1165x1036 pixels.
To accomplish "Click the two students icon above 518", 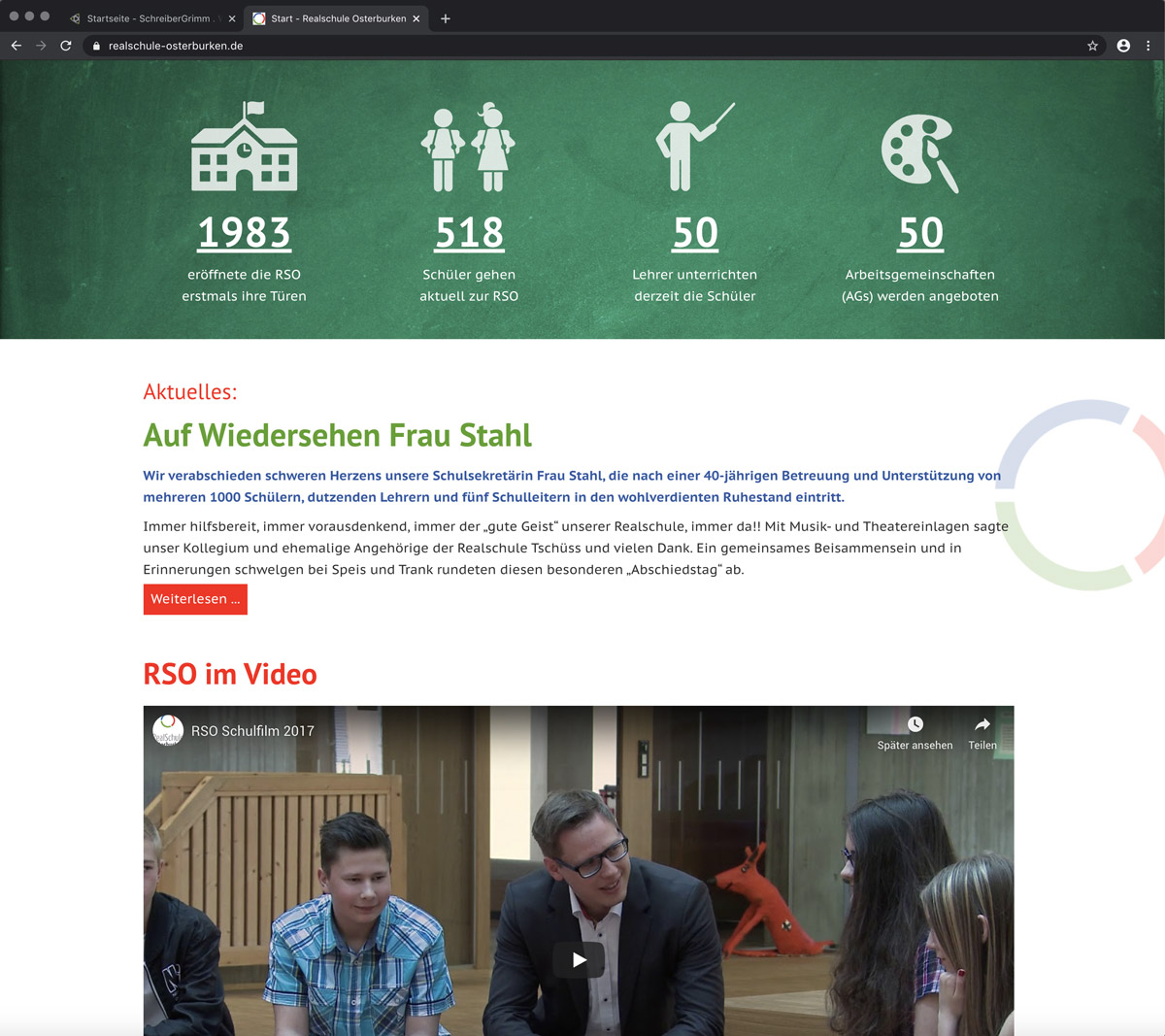I will tap(468, 148).
